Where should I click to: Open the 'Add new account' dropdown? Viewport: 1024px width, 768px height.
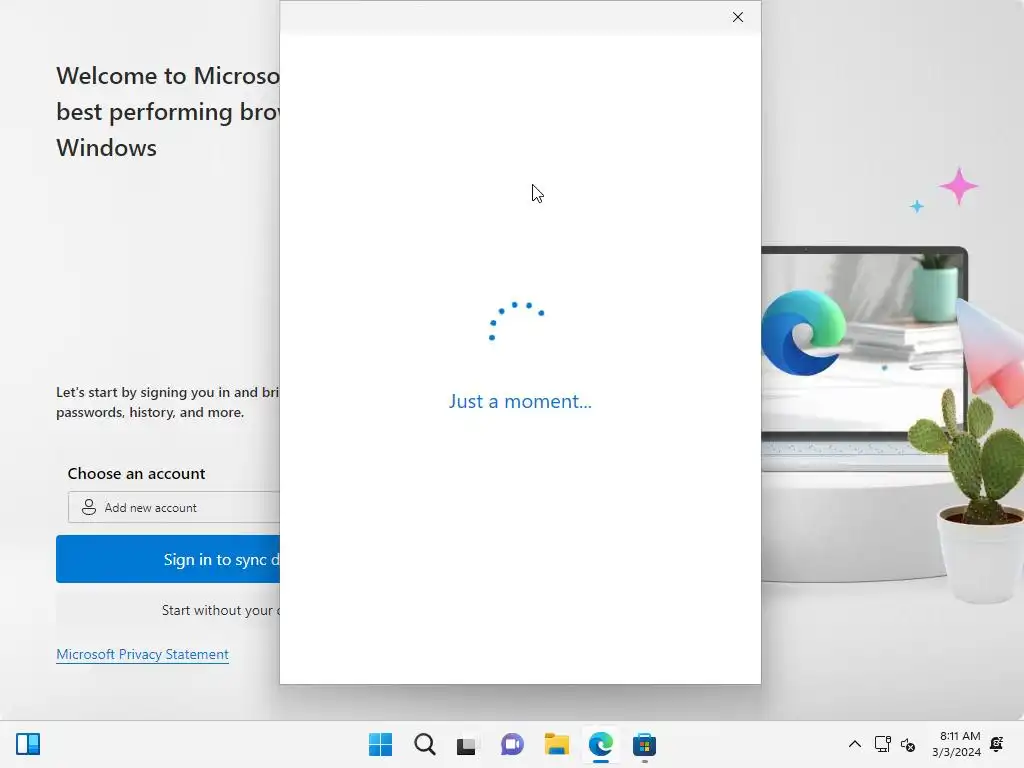pos(174,507)
